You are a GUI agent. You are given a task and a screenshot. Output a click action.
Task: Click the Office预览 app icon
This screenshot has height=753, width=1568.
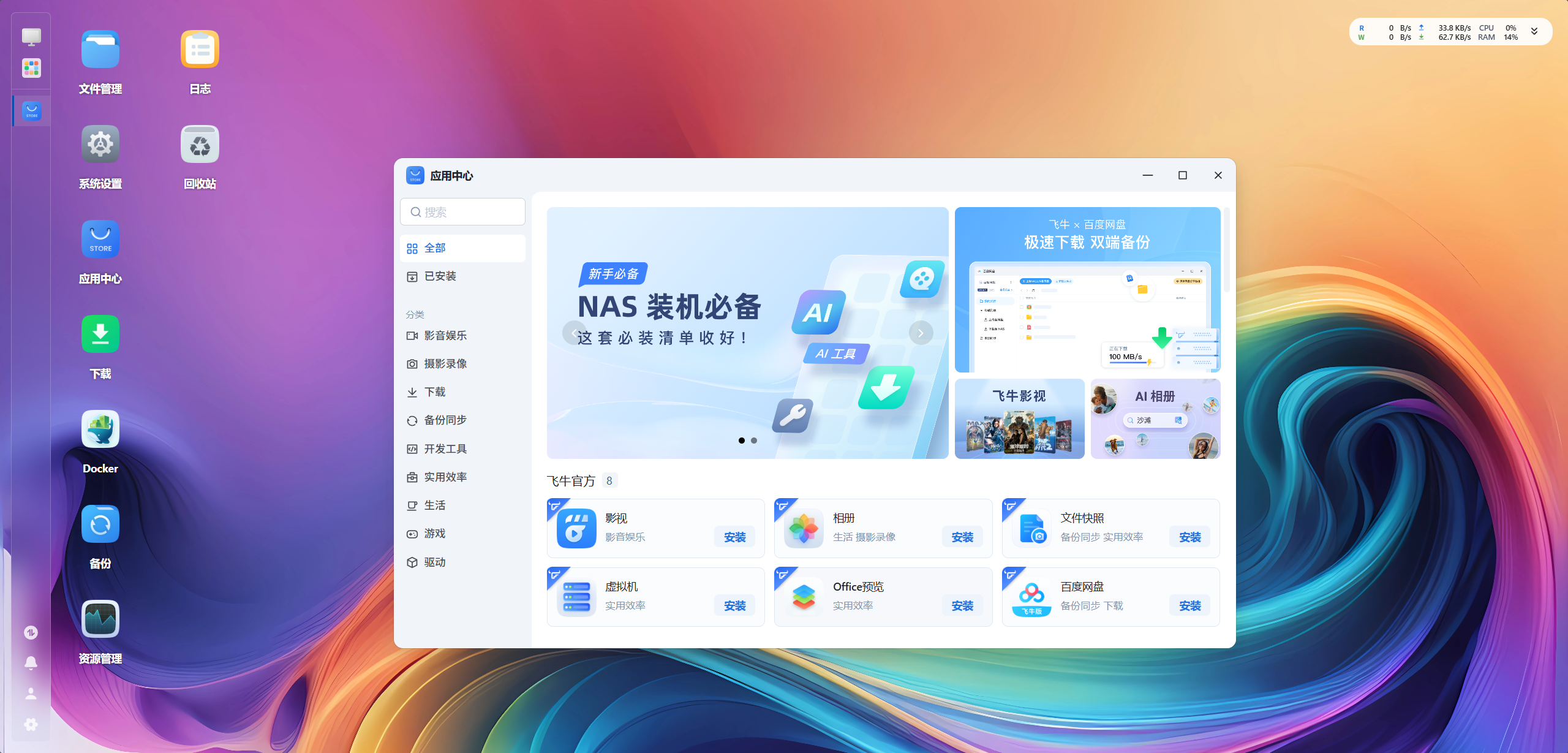point(804,597)
